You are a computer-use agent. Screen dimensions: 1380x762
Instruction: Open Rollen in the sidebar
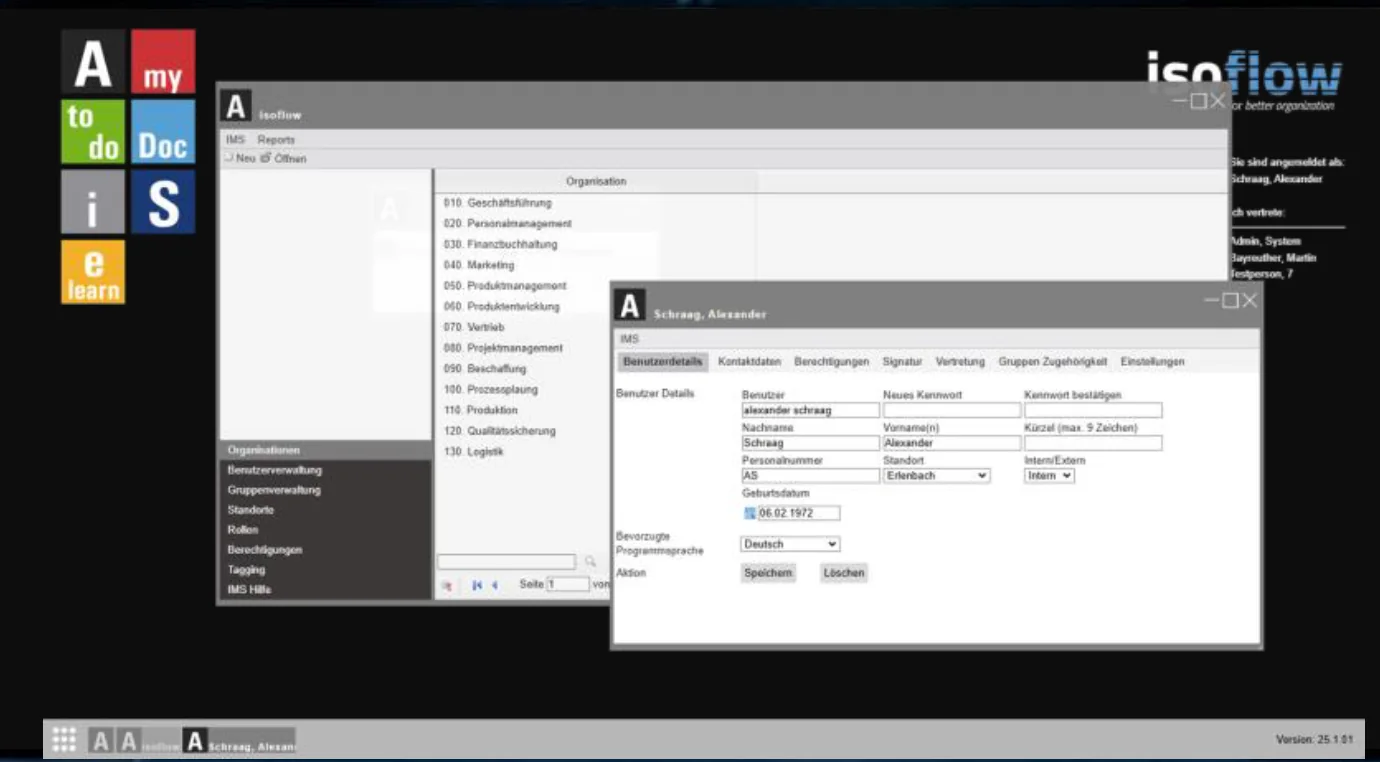pos(325,530)
